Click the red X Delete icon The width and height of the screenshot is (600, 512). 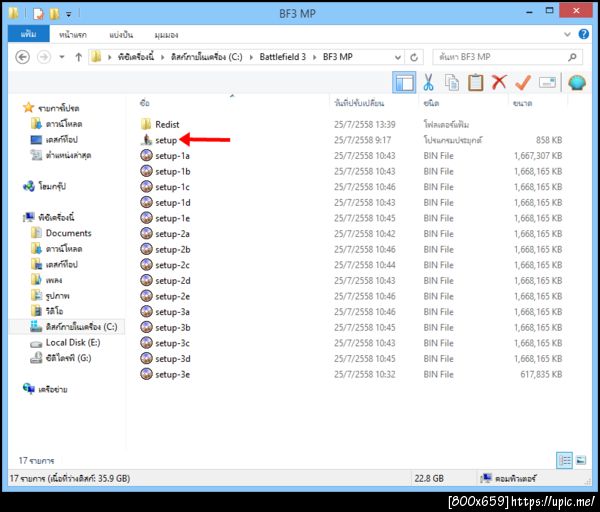click(499, 82)
